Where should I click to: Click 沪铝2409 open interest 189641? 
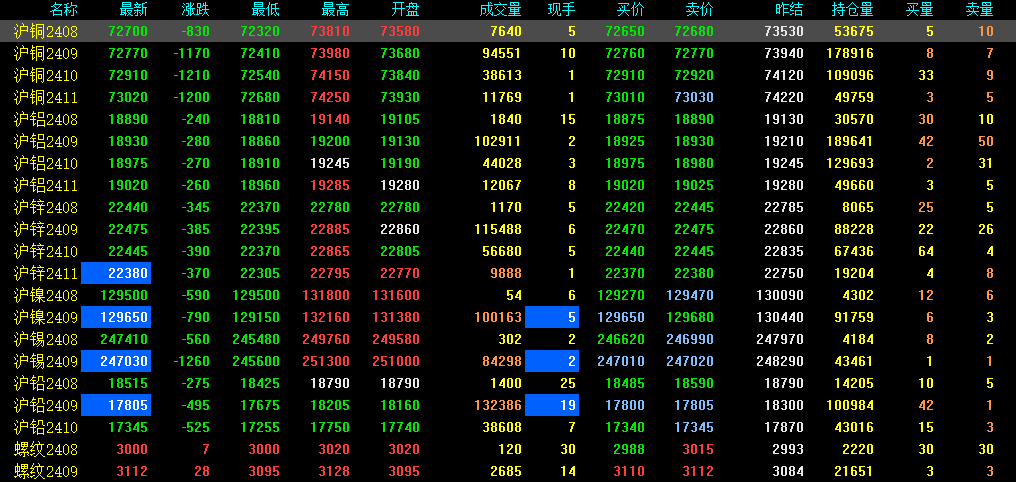pos(850,141)
